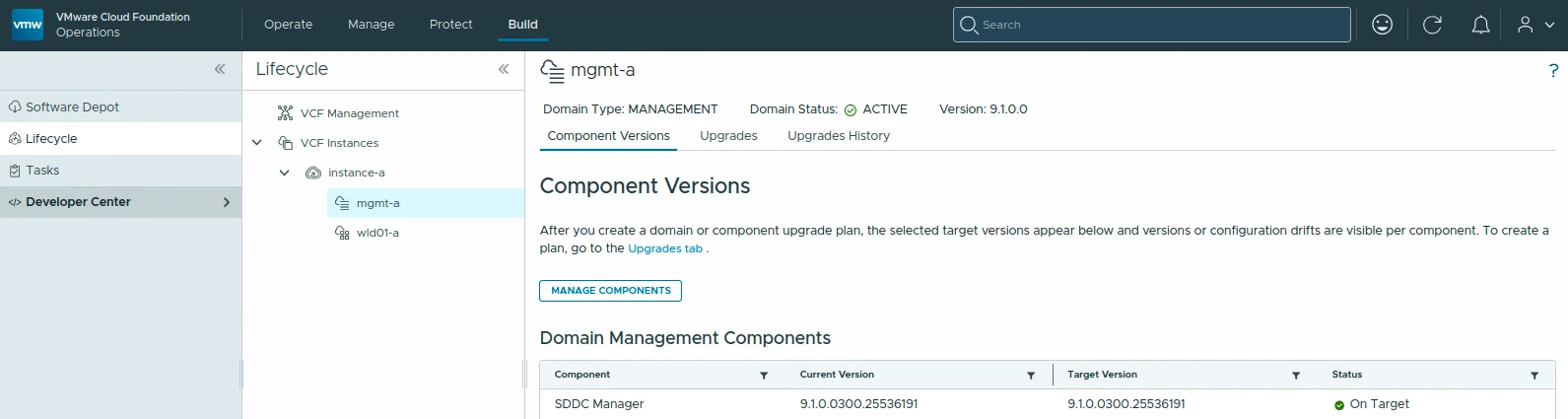The image size is (1568, 419).
Task: Click the Tasks clipboard icon
Action: (x=15, y=171)
